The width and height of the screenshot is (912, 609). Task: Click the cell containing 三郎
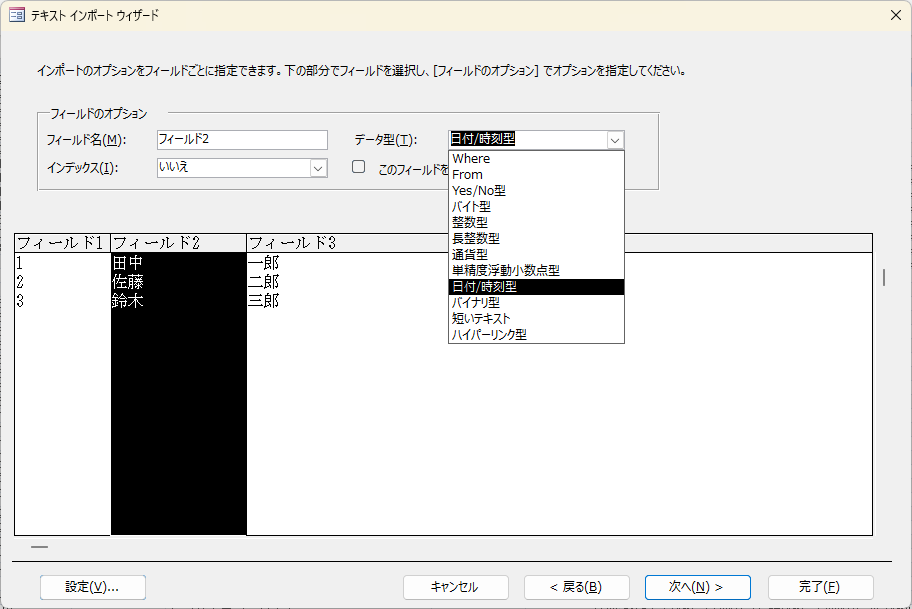coord(263,301)
